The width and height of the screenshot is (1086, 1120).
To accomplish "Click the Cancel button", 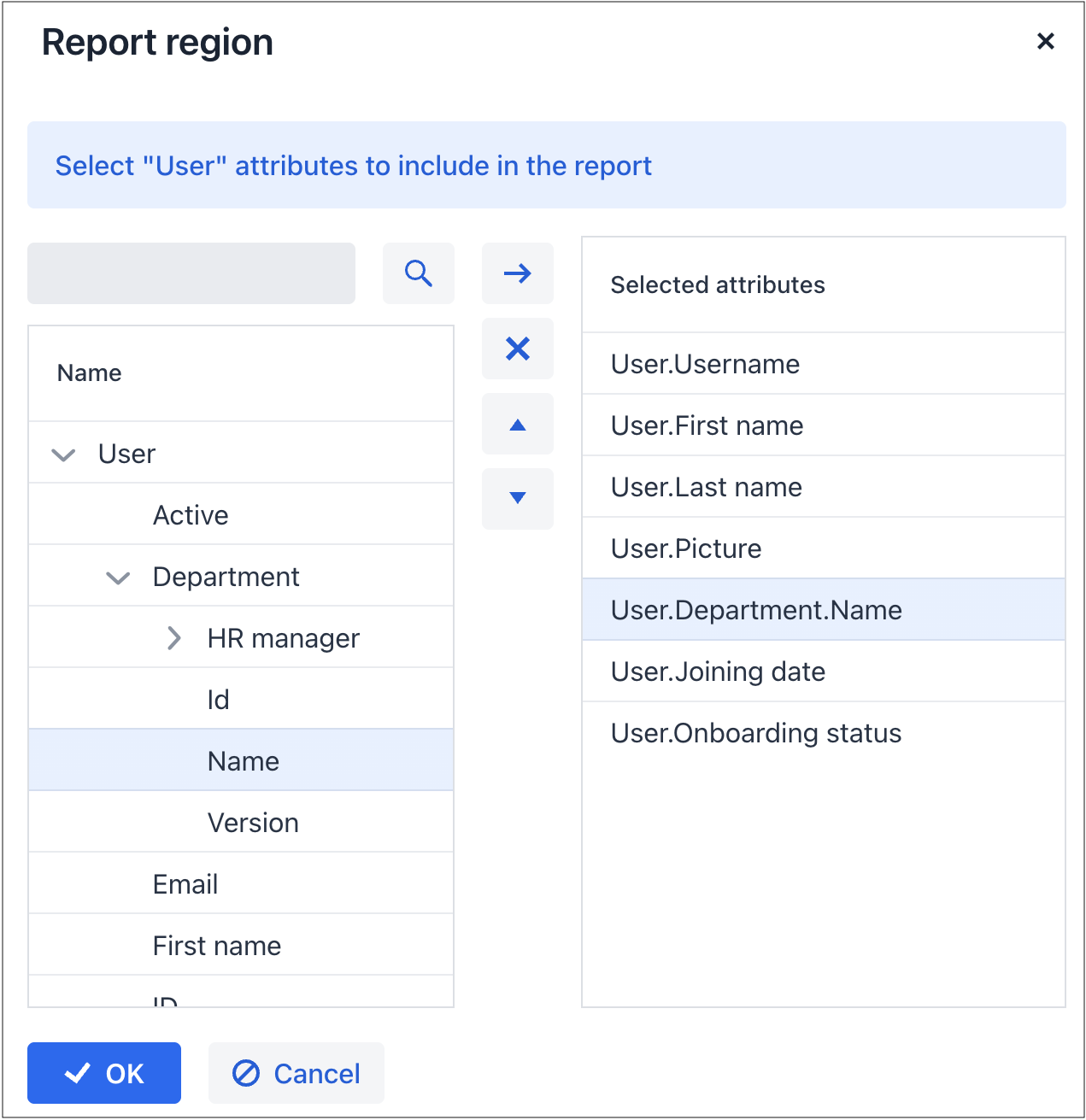I will (296, 1073).
